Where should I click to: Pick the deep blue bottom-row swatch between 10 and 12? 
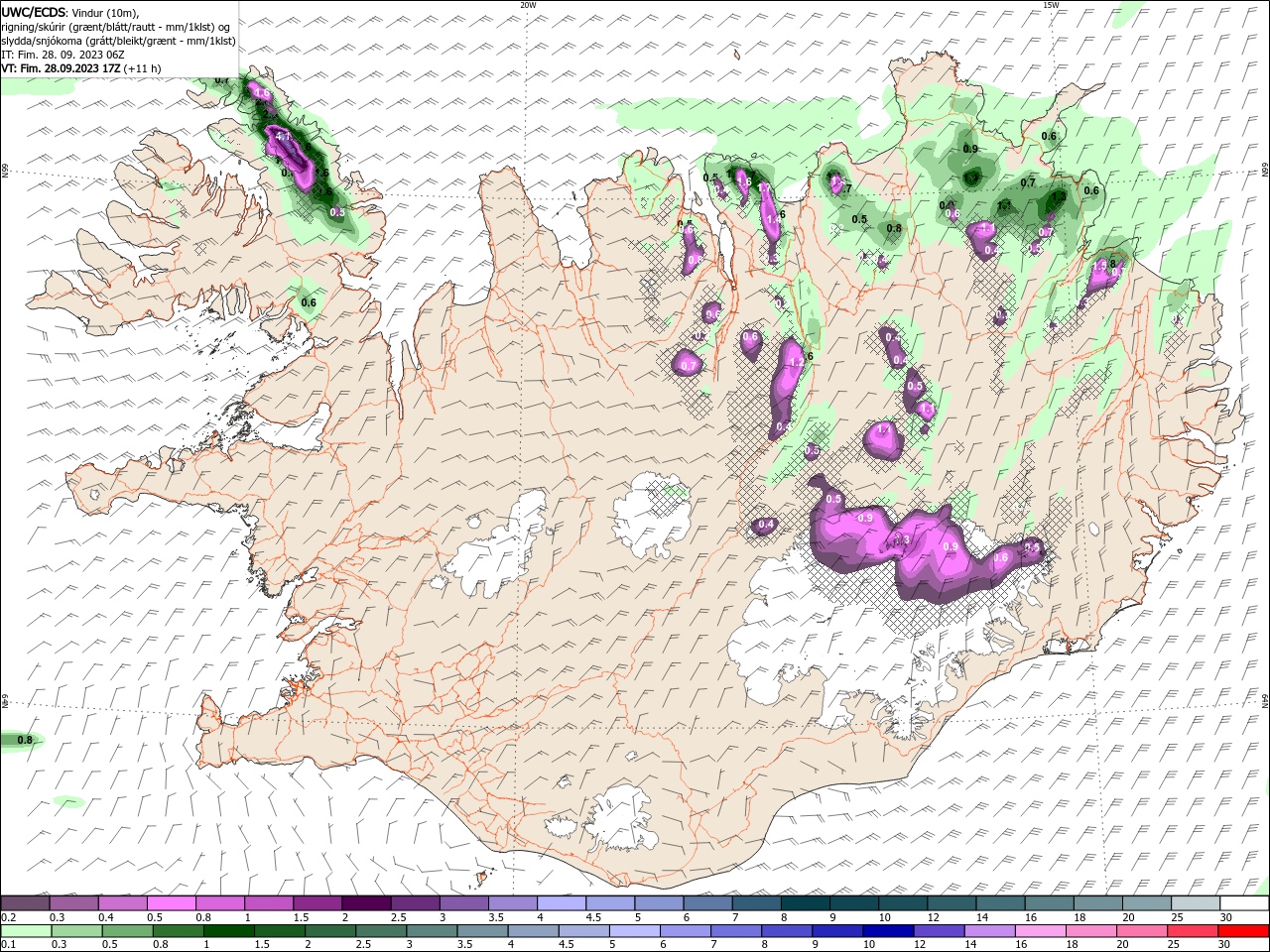(x=886, y=931)
